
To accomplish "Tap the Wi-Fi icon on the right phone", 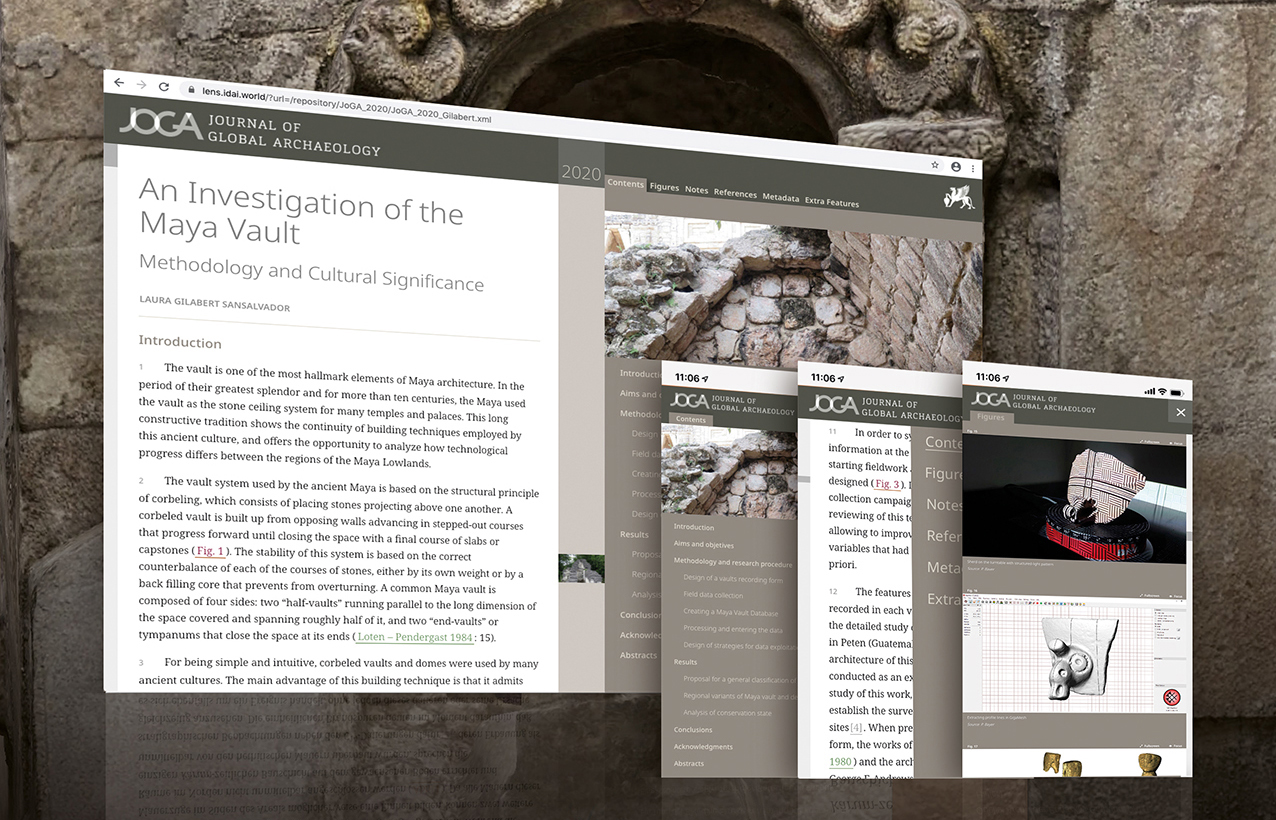I will coord(1161,392).
